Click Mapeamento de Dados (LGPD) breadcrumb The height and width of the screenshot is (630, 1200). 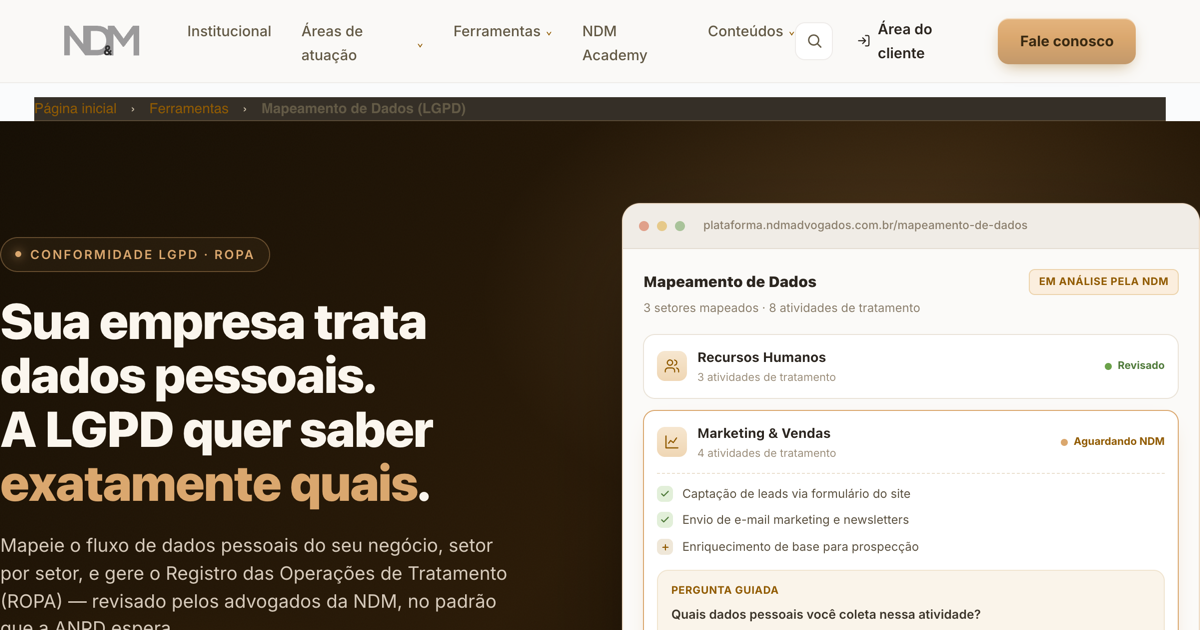pos(364,108)
